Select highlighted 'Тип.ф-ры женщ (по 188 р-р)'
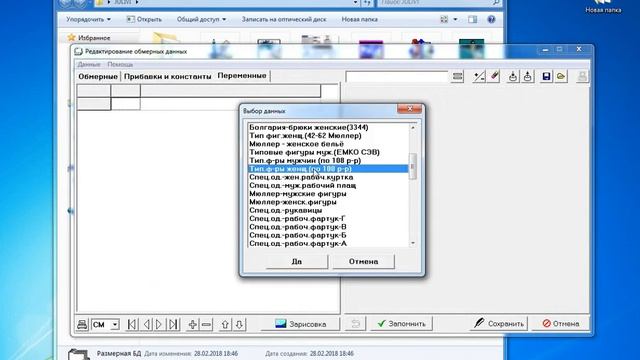Image resolution: width=640 pixels, height=360 pixels. click(328, 169)
